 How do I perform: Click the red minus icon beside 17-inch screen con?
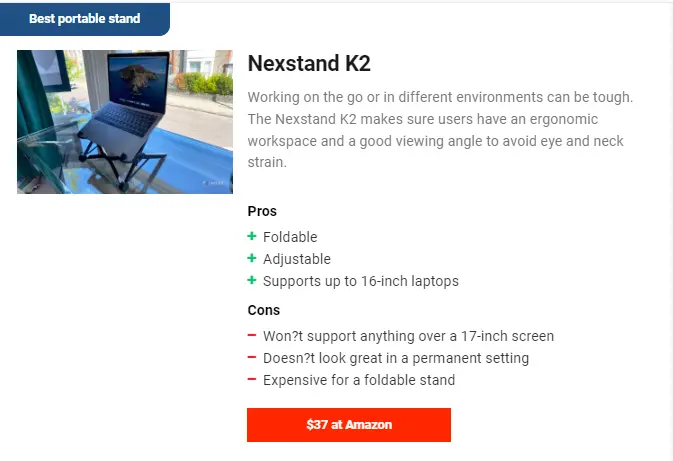coord(252,335)
